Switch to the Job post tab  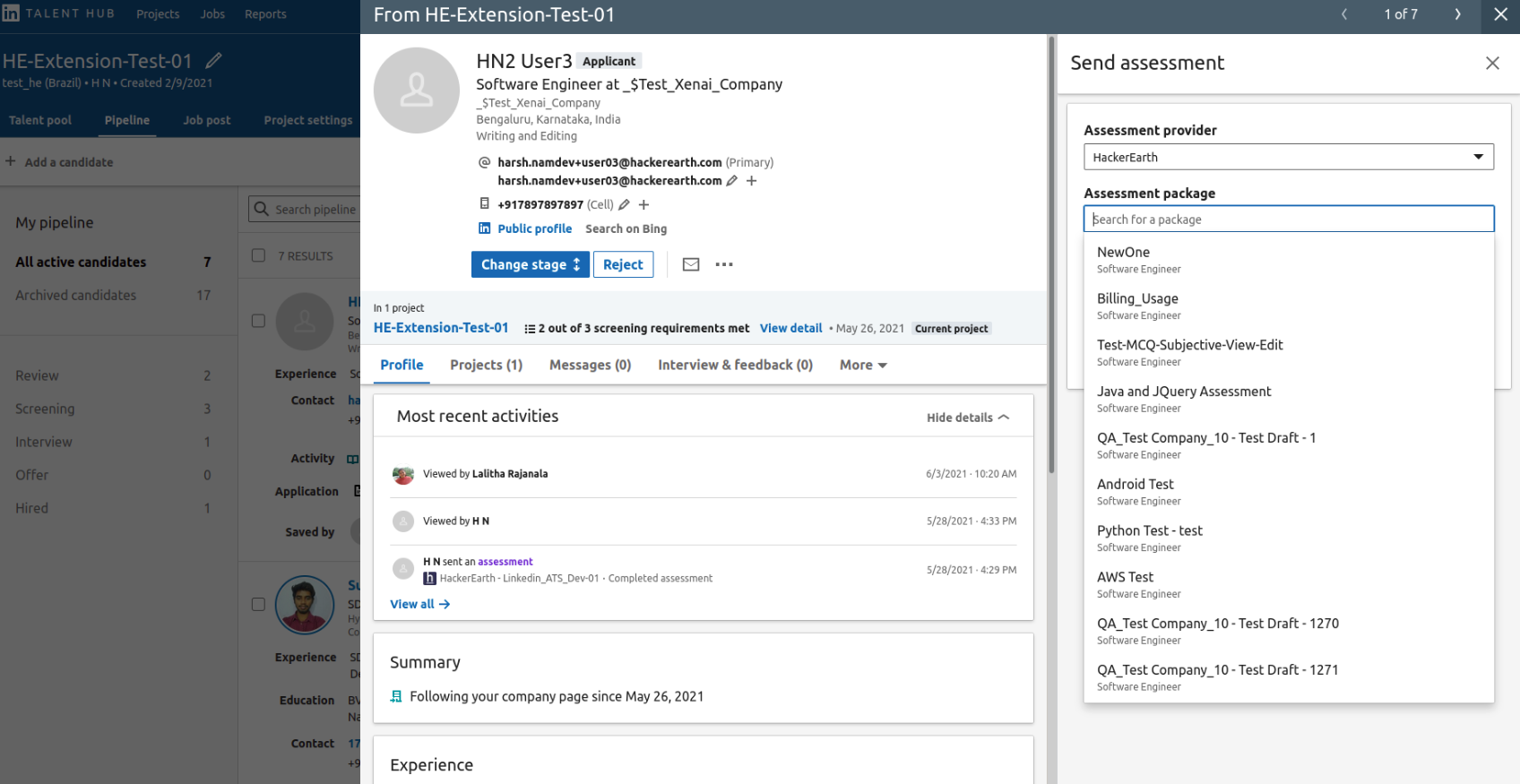(x=207, y=120)
